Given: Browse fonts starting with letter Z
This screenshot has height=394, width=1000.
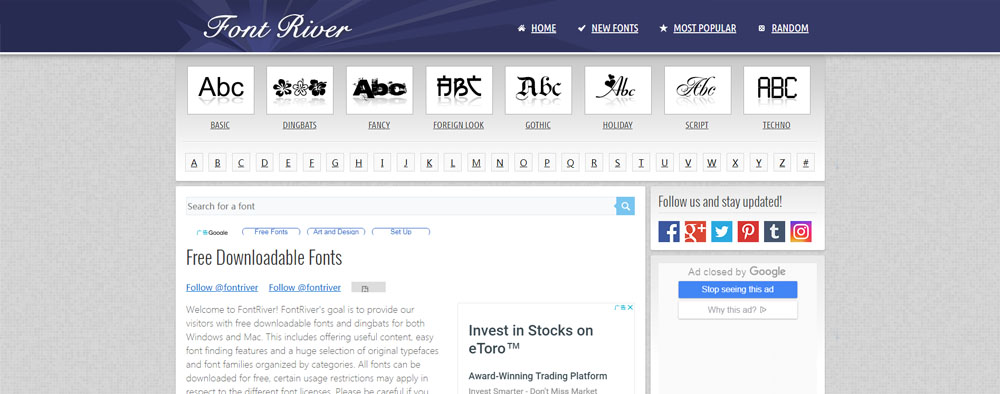Looking at the screenshot, I should [x=783, y=163].
